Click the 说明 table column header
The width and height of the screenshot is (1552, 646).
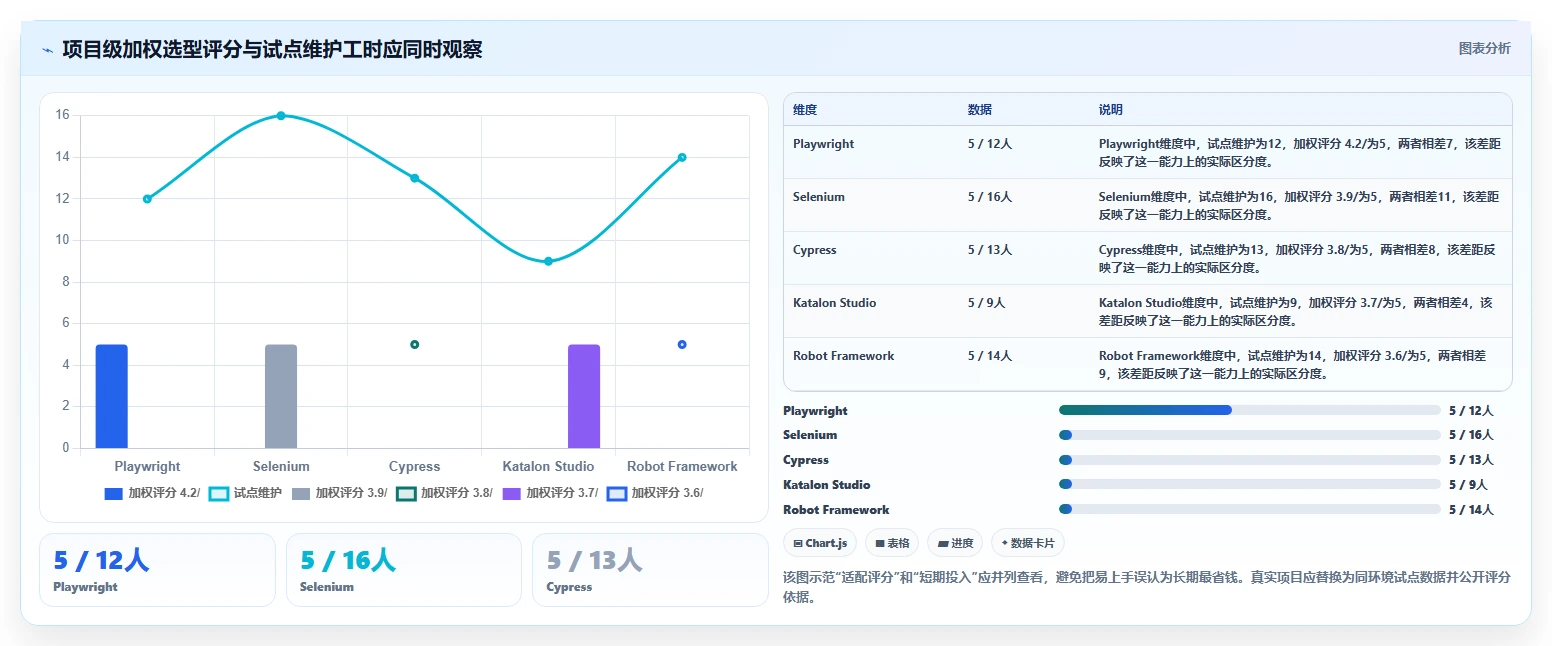click(x=1111, y=110)
